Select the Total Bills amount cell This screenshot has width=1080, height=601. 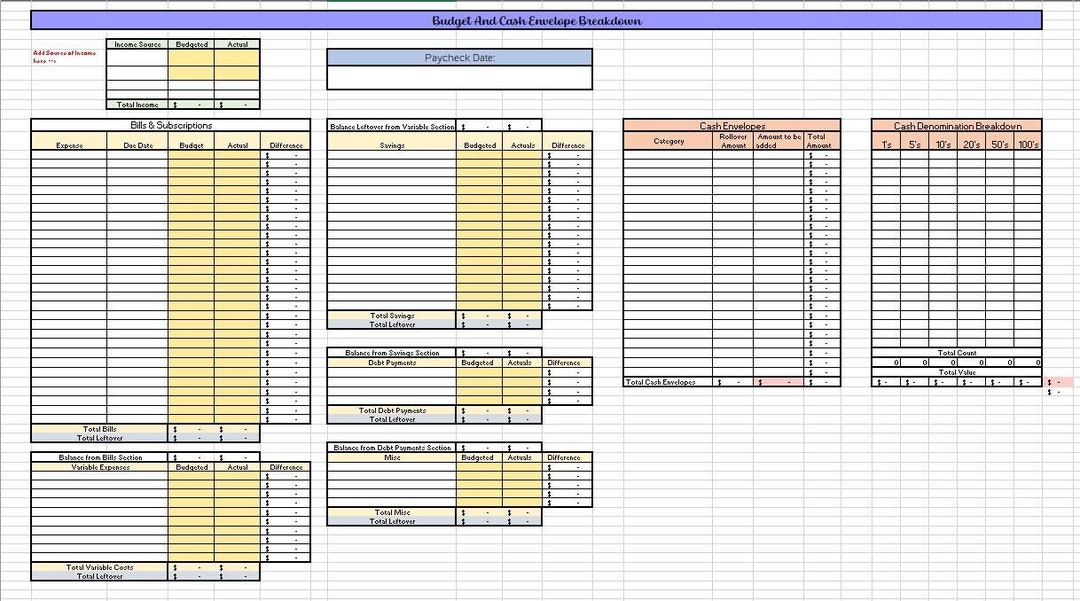[x=192, y=427]
